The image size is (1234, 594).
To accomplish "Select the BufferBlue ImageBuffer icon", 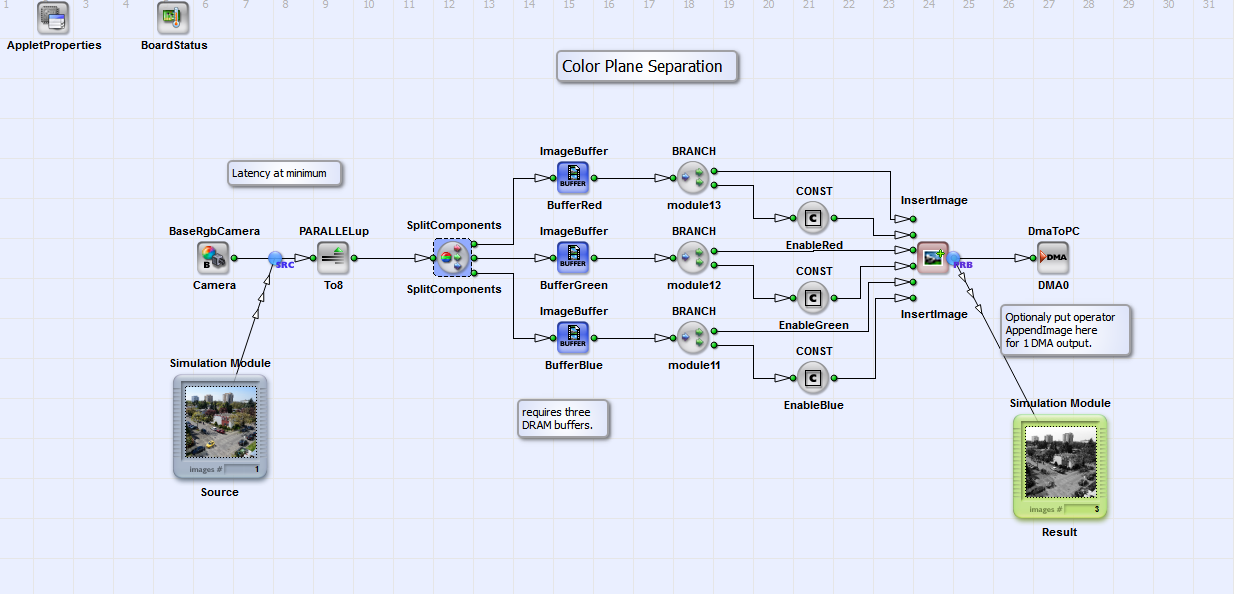I will tap(573, 338).
